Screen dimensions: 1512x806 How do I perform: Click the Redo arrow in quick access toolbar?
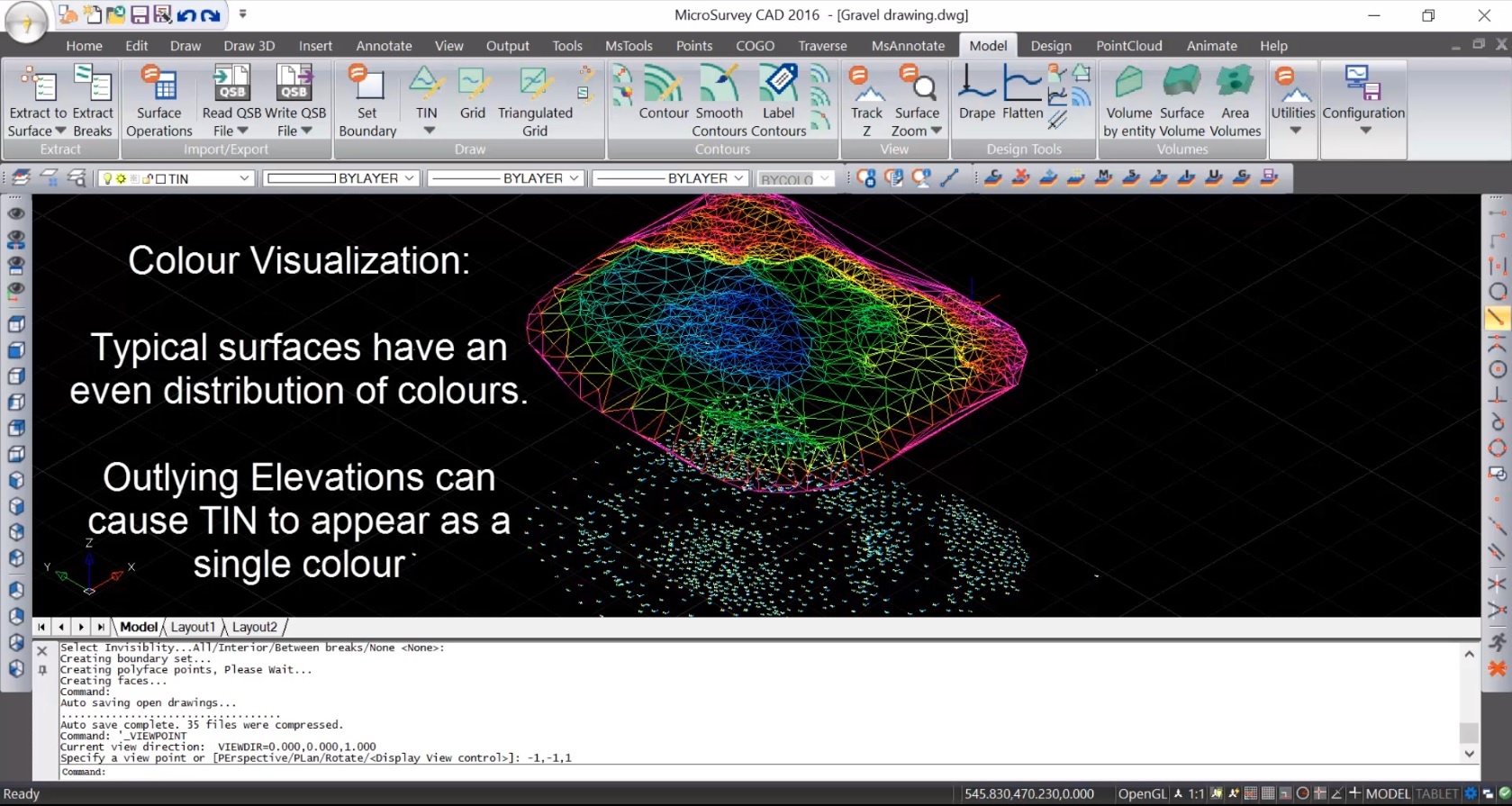click(x=210, y=14)
